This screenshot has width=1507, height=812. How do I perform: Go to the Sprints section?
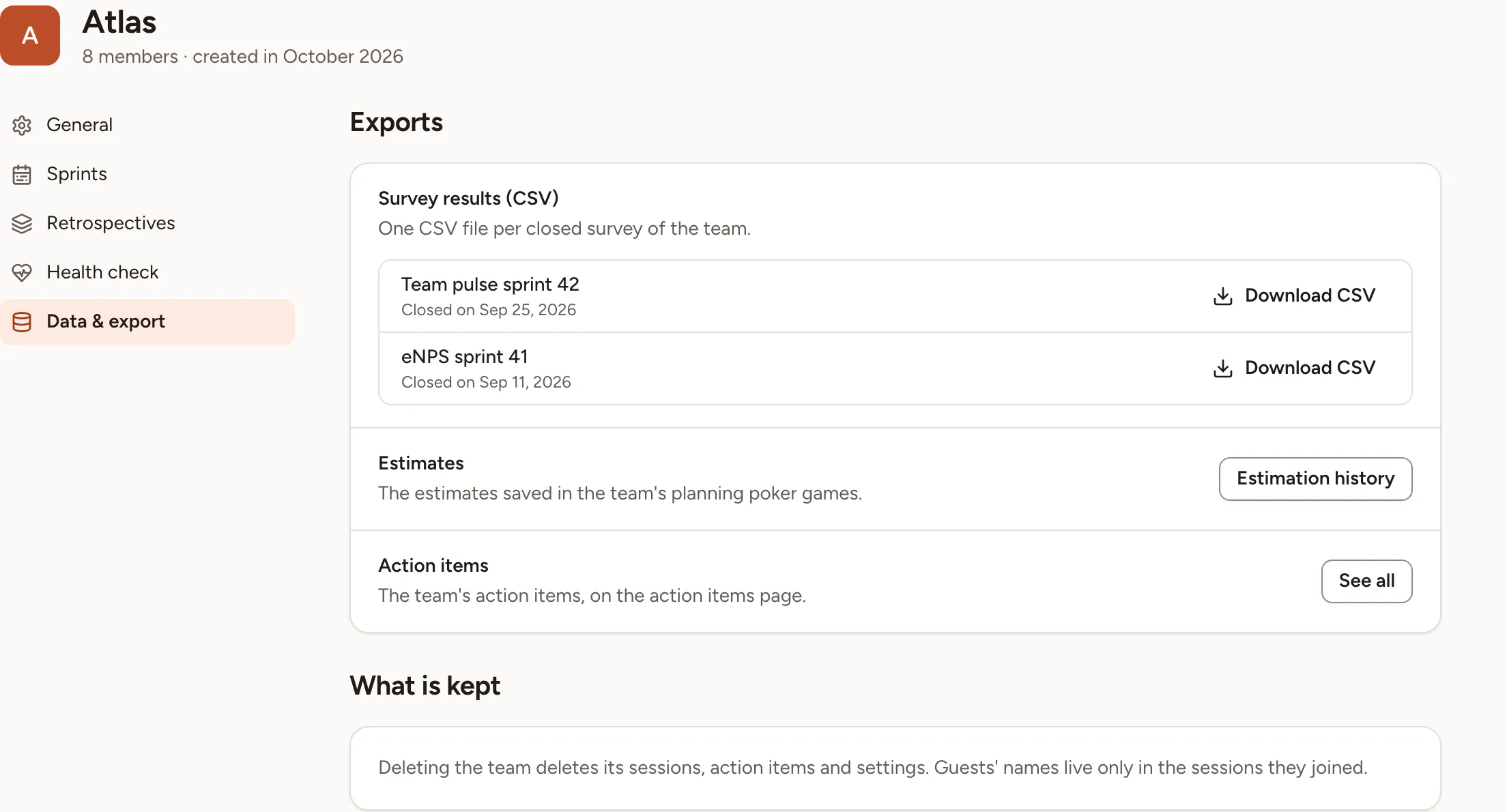point(147,174)
